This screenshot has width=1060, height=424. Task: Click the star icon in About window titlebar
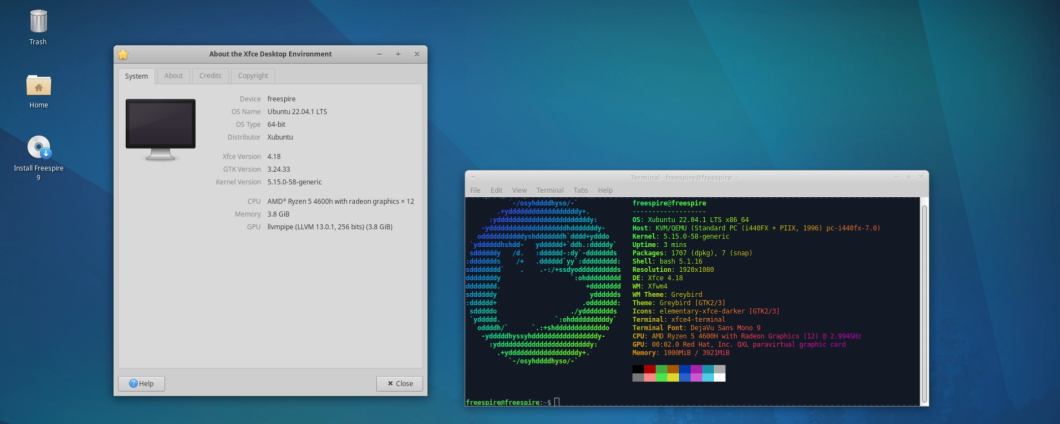coord(123,54)
